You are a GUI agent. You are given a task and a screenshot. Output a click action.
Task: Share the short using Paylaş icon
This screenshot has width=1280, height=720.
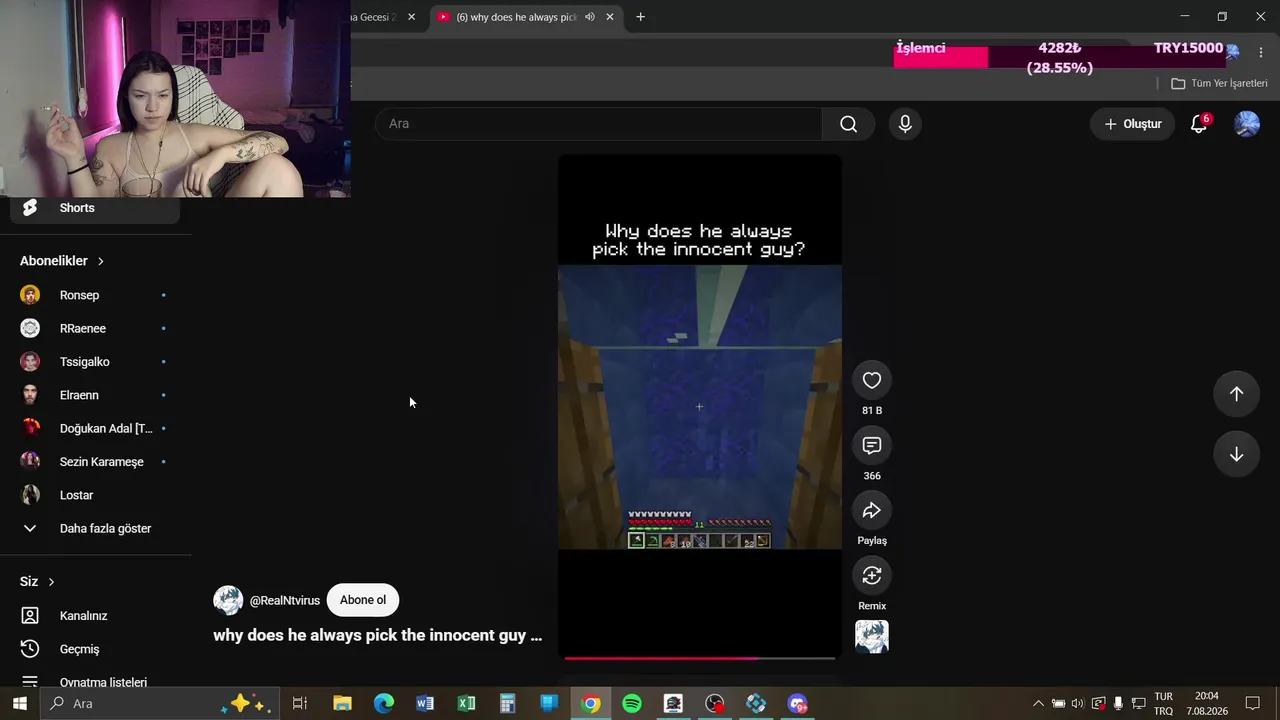[x=872, y=510]
